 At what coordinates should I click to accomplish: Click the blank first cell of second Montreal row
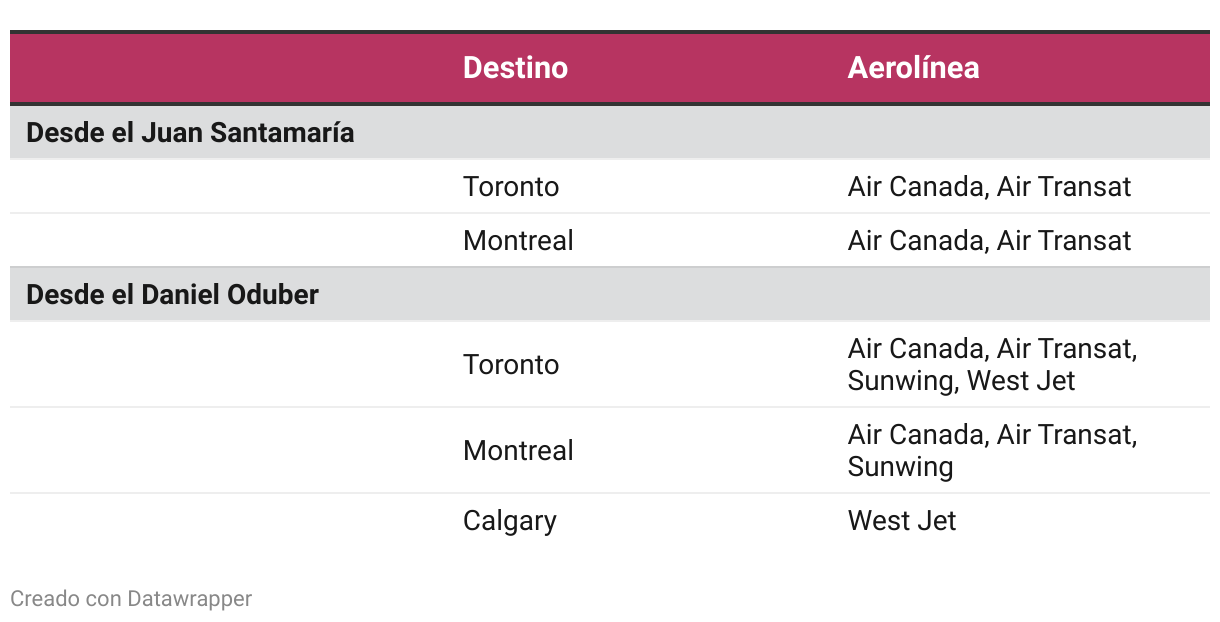(228, 450)
